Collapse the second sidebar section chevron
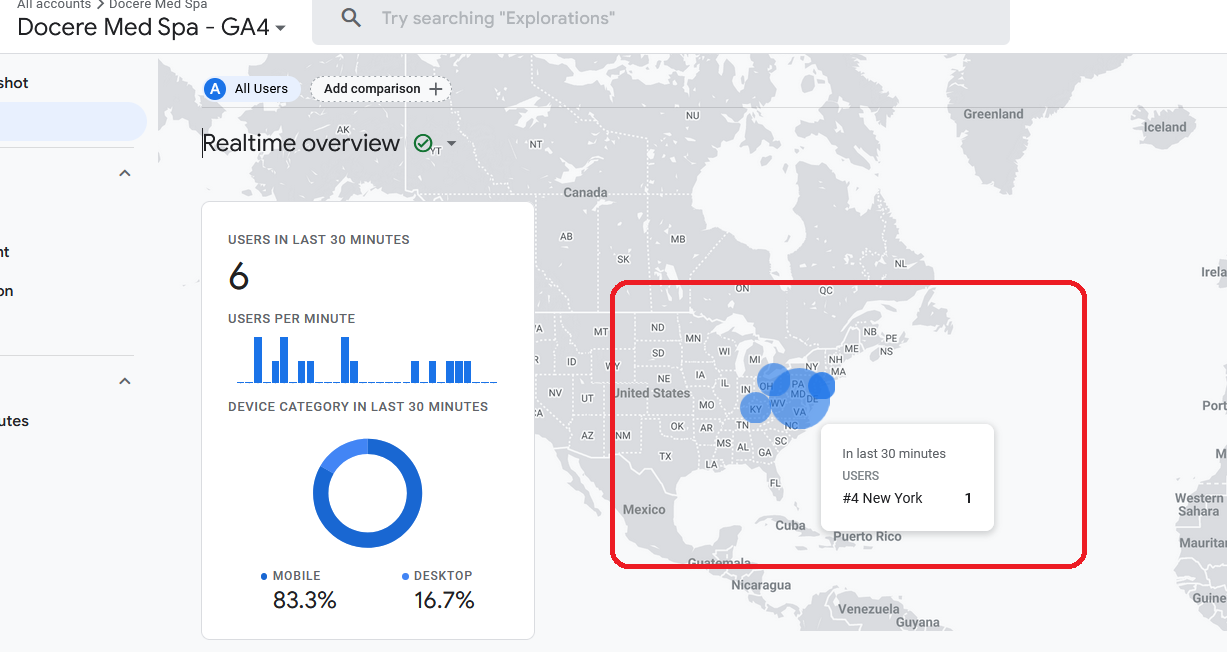Image resolution: width=1227 pixels, height=652 pixels. pos(125,381)
